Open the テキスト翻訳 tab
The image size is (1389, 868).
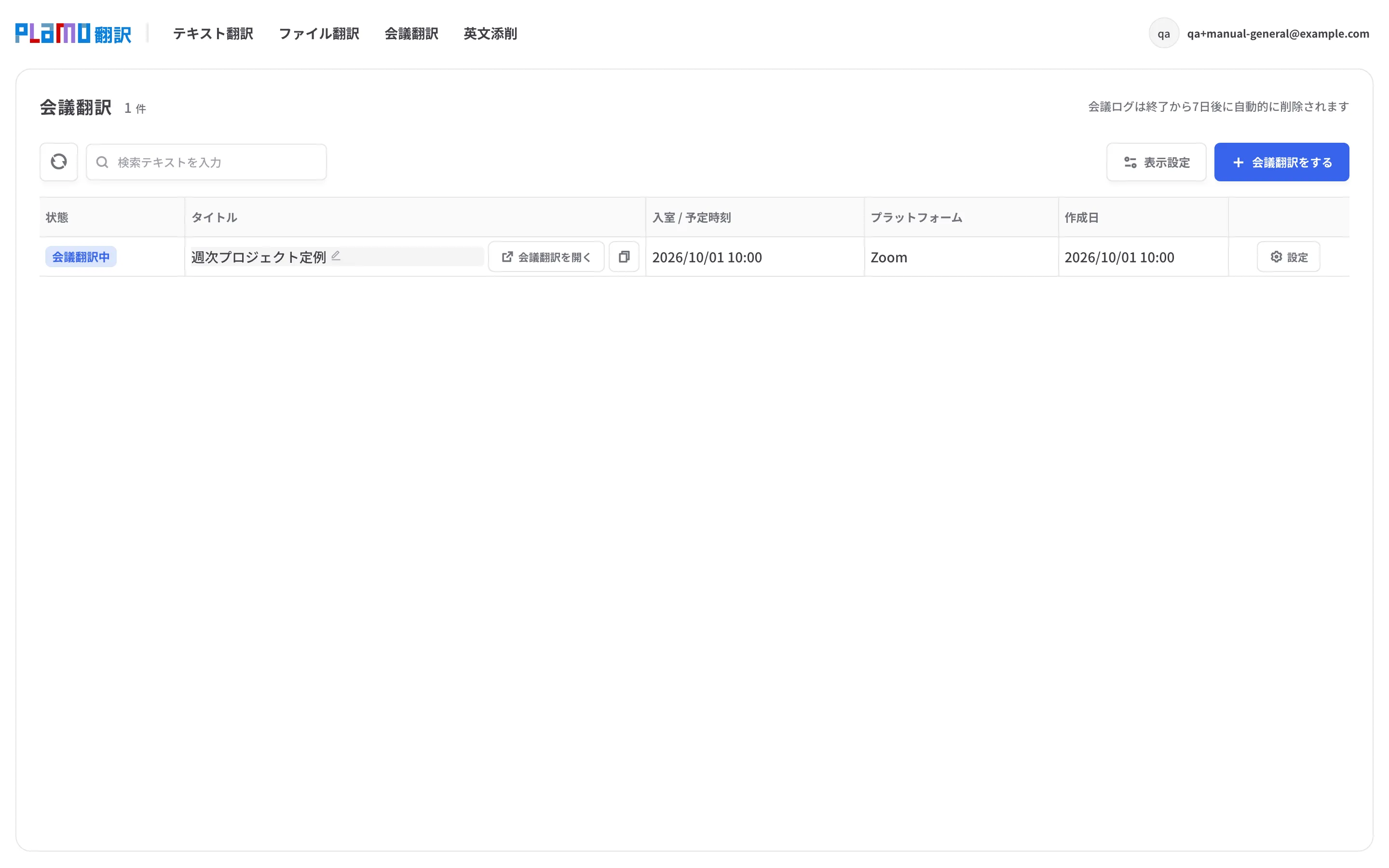[213, 33]
